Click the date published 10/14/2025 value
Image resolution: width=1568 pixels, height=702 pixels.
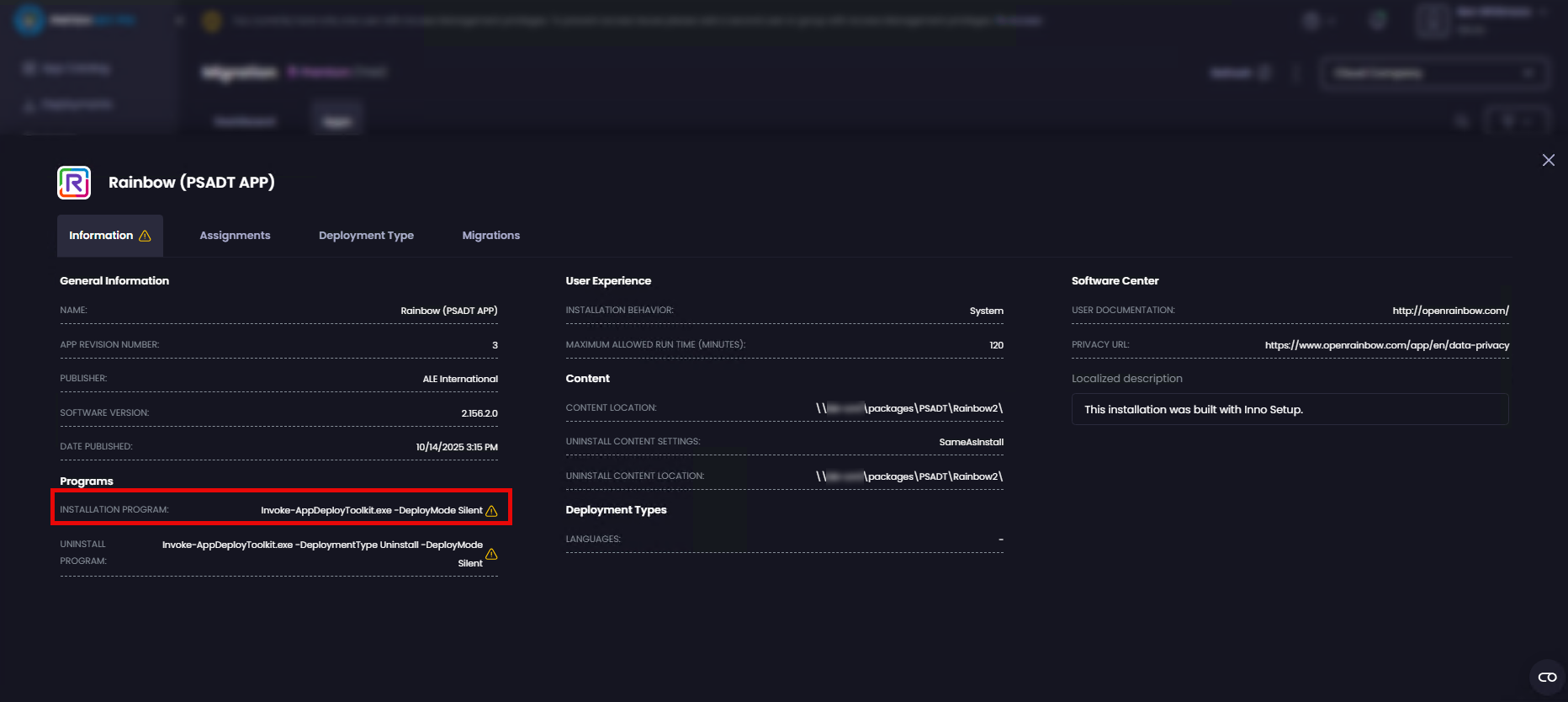[x=457, y=447]
